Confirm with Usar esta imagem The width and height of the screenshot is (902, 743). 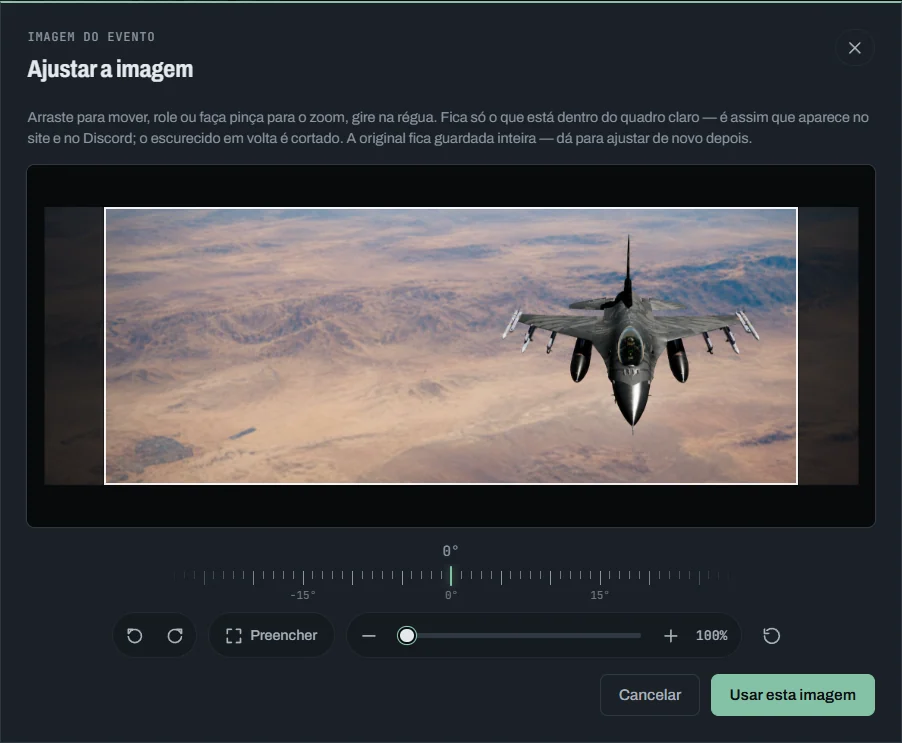pos(793,695)
